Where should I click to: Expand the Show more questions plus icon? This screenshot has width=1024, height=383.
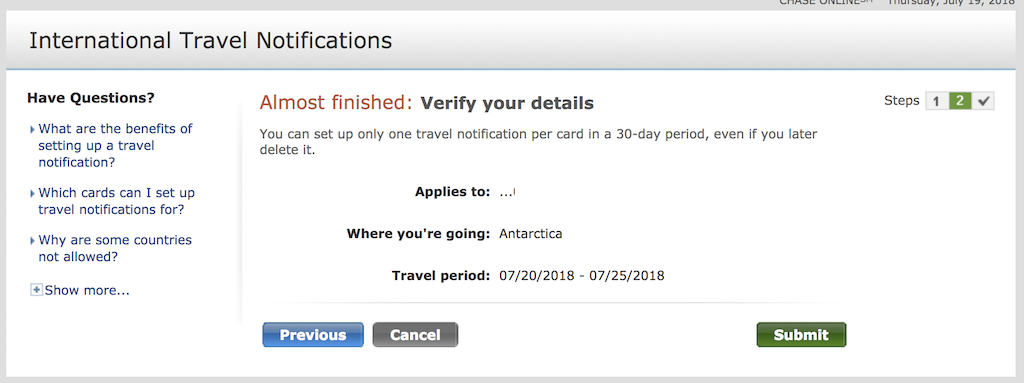coord(36,290)
